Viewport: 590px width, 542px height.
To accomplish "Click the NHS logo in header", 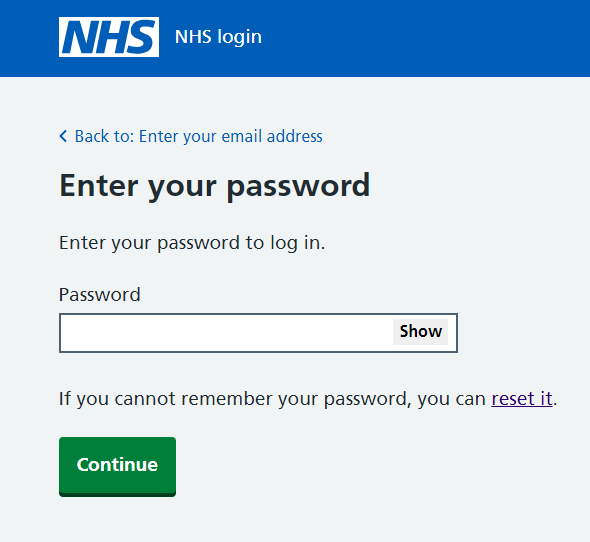I will click(x=109, y=37).
